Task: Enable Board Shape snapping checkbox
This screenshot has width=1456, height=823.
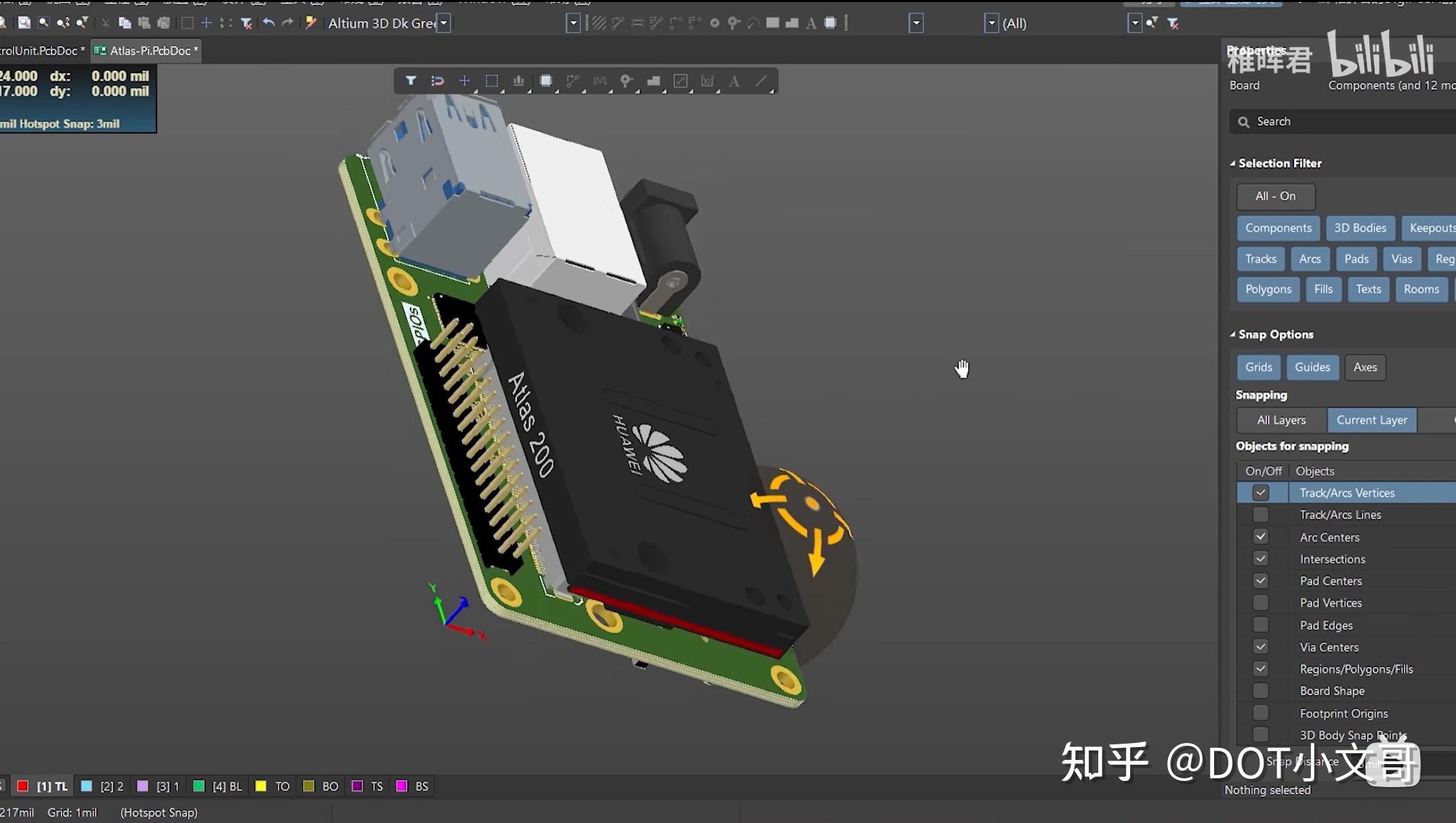Action: click(x=1260, y=691)
